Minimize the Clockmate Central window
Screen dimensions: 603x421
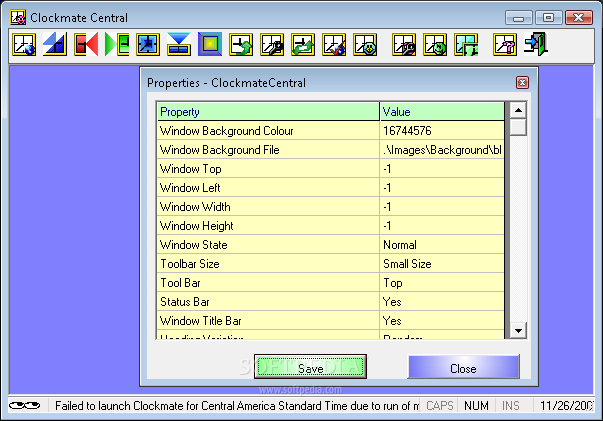click(x=518, y=18)
